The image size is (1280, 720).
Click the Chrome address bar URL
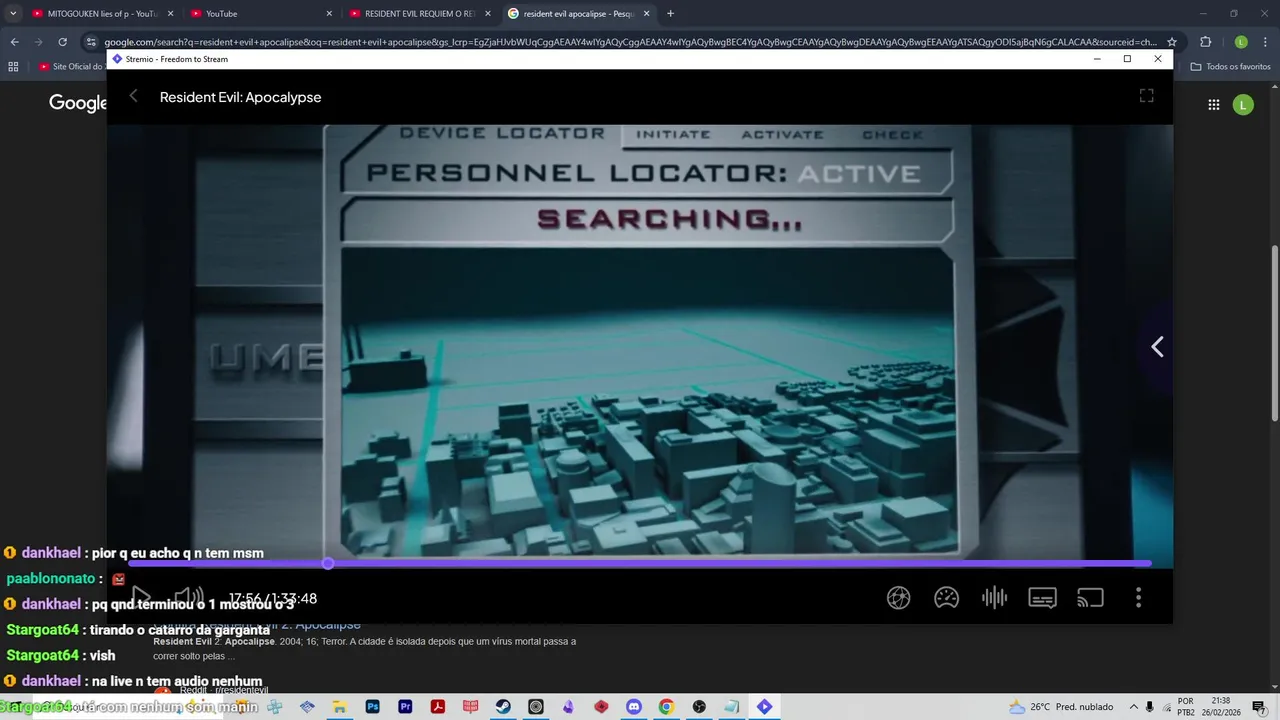[630, 42]
